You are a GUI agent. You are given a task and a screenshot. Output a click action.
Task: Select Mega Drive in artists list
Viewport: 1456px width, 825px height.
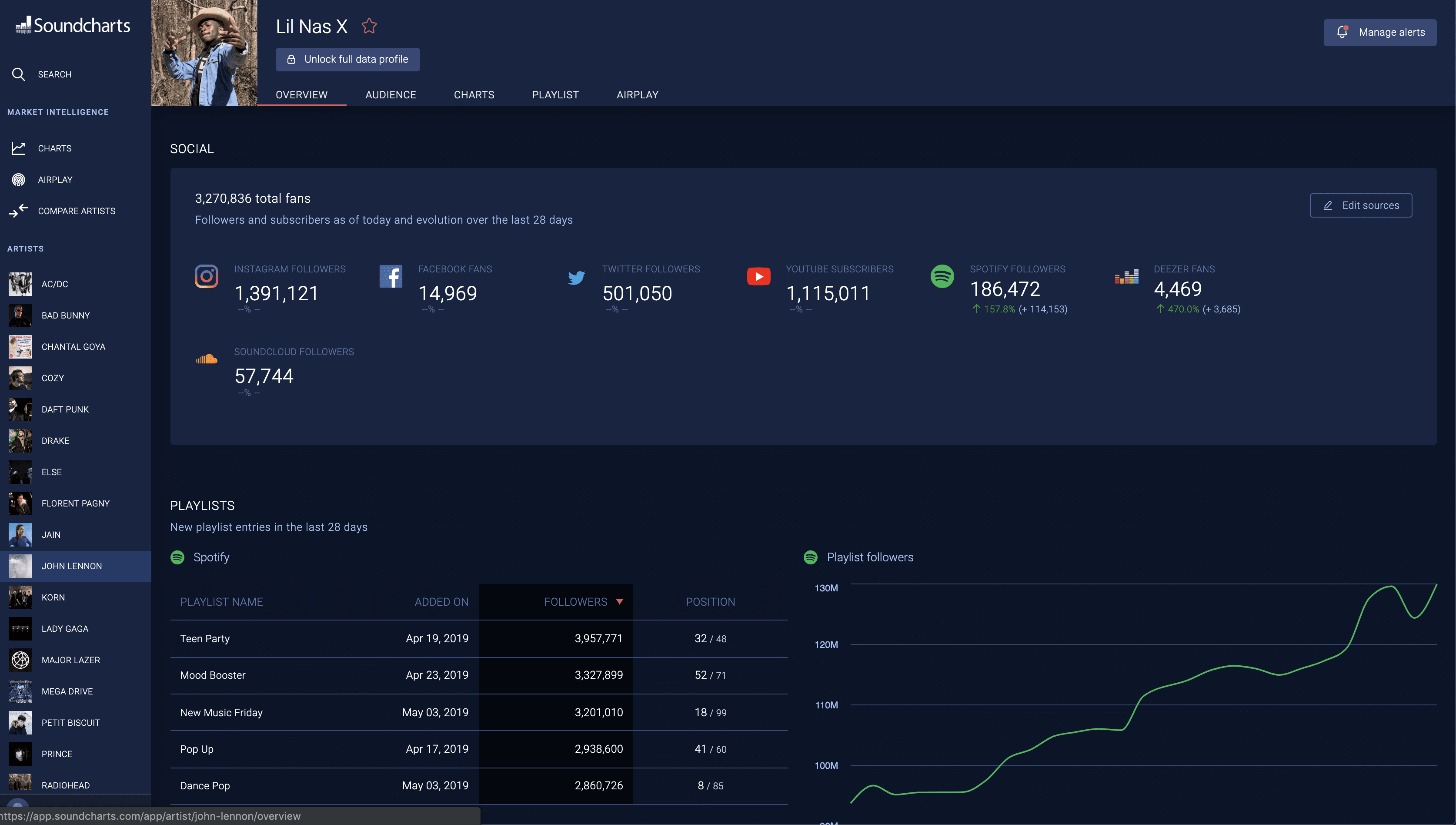click(x=75, y=691)
